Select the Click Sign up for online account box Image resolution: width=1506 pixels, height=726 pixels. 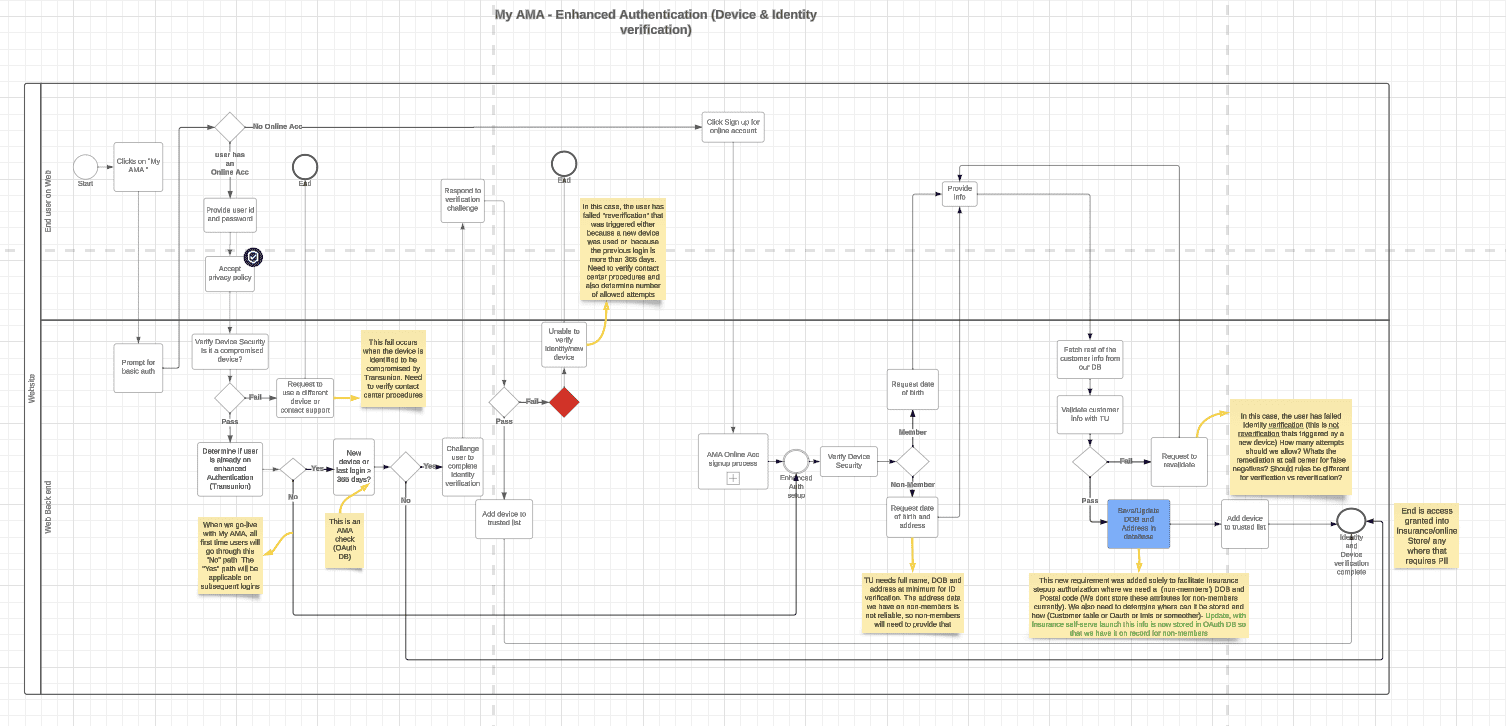(734, 127)
